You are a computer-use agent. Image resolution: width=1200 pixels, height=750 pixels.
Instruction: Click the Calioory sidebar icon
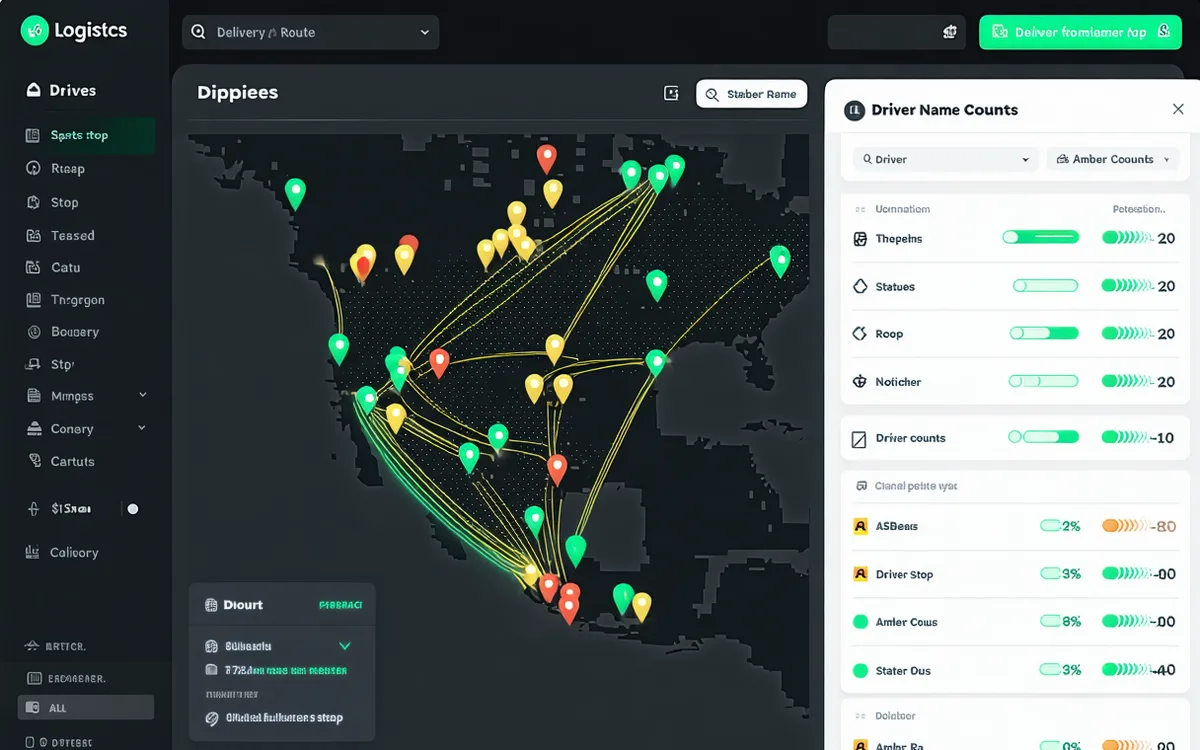coord(33,552)
